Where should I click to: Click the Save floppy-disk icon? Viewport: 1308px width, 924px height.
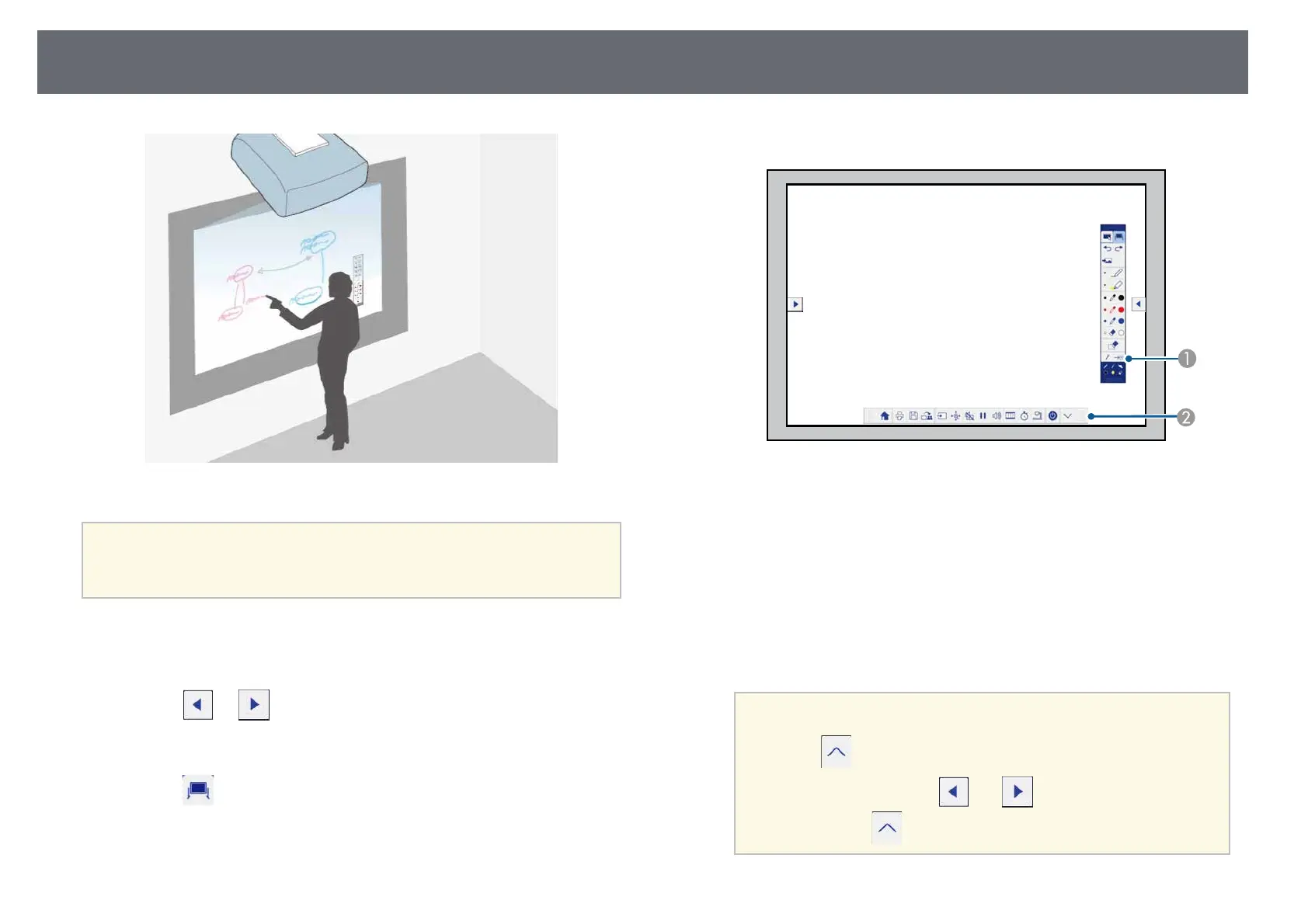tap(913, 415)
